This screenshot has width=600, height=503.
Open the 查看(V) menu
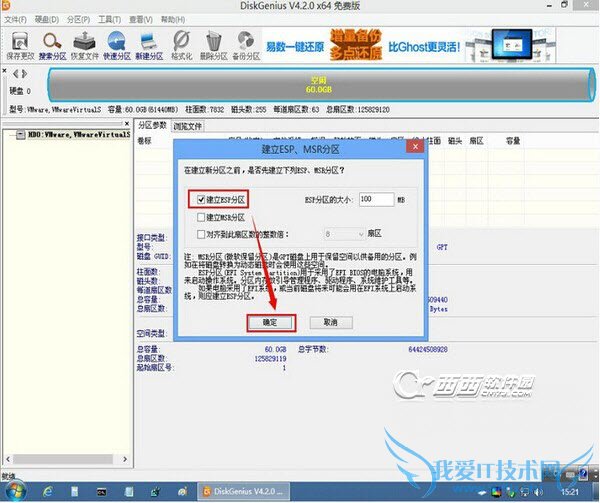coord(141,20)
